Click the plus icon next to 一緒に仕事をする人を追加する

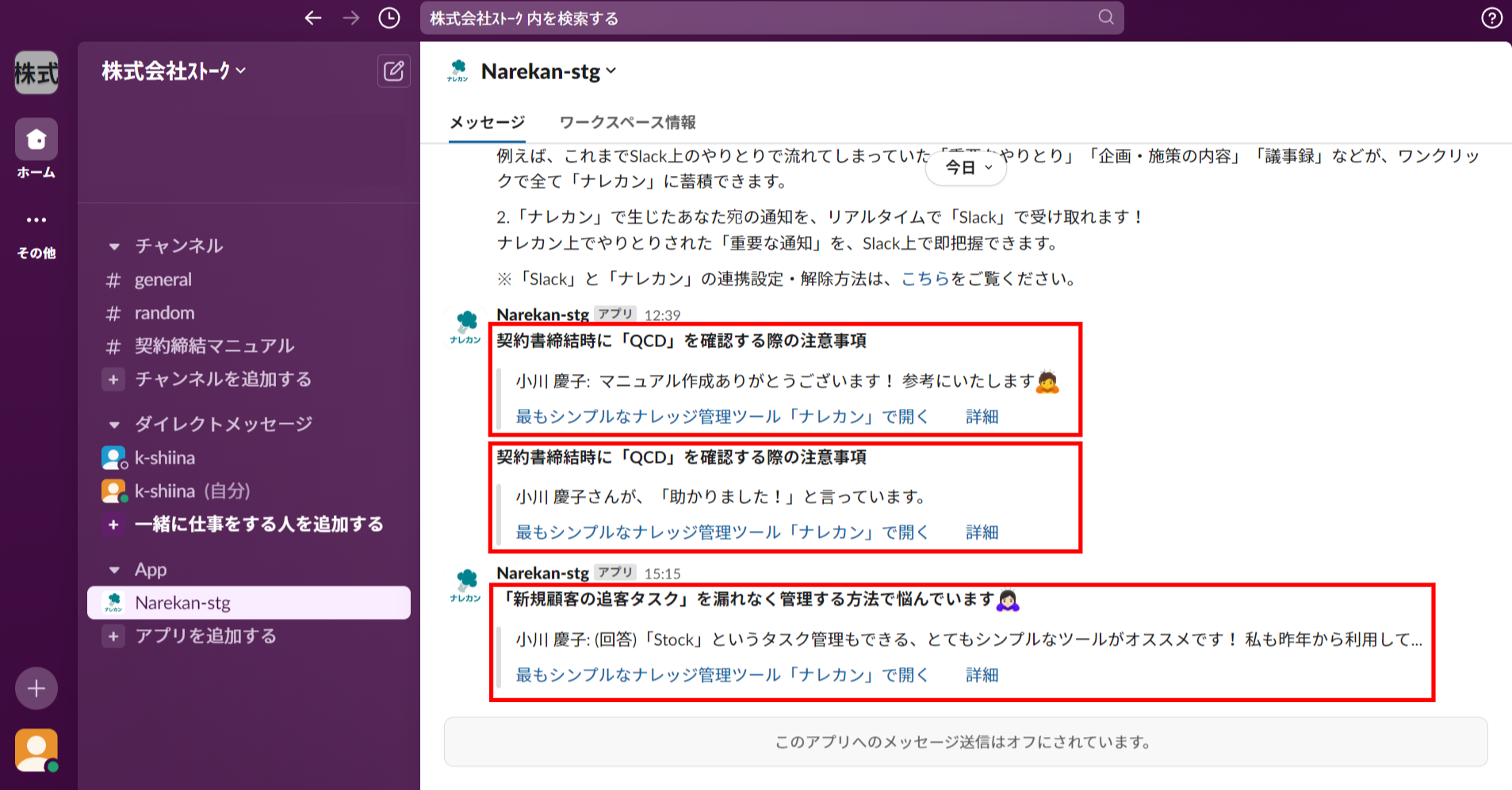113,525
